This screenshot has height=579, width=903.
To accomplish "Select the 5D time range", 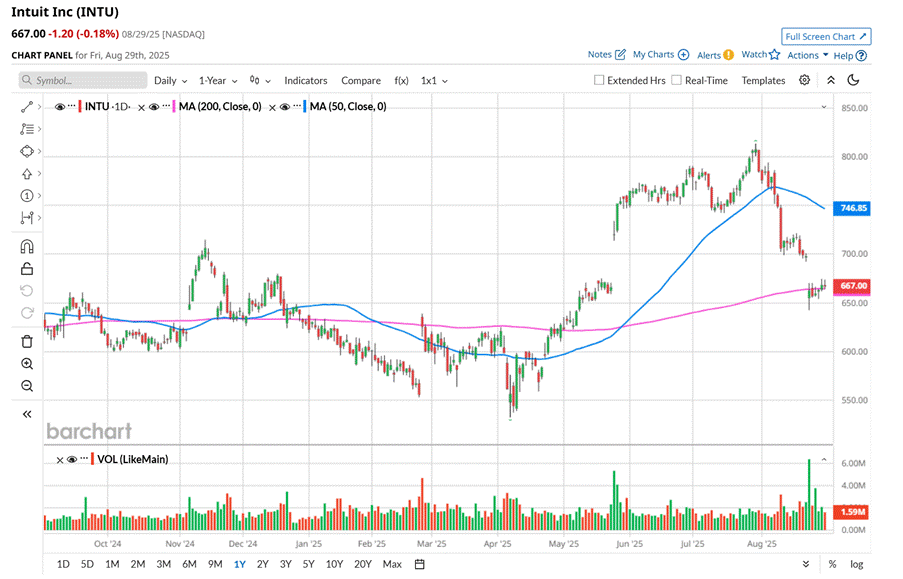I will click(x=87, y=564).
